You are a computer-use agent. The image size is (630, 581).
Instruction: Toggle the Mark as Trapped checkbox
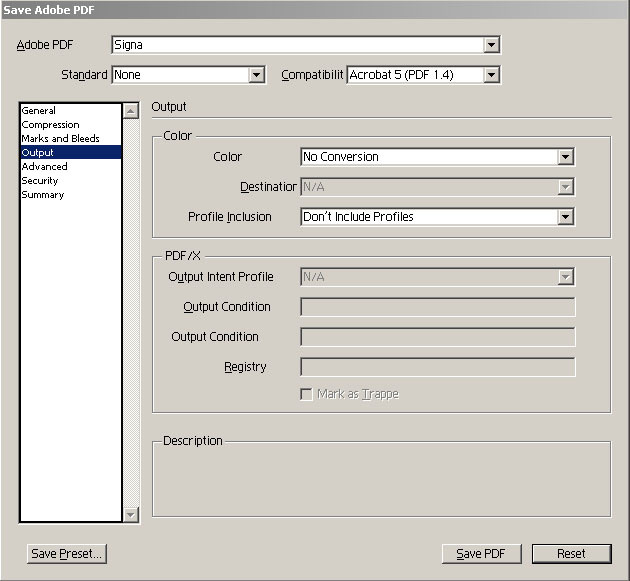pyautogui.click(x=306, y=394)
